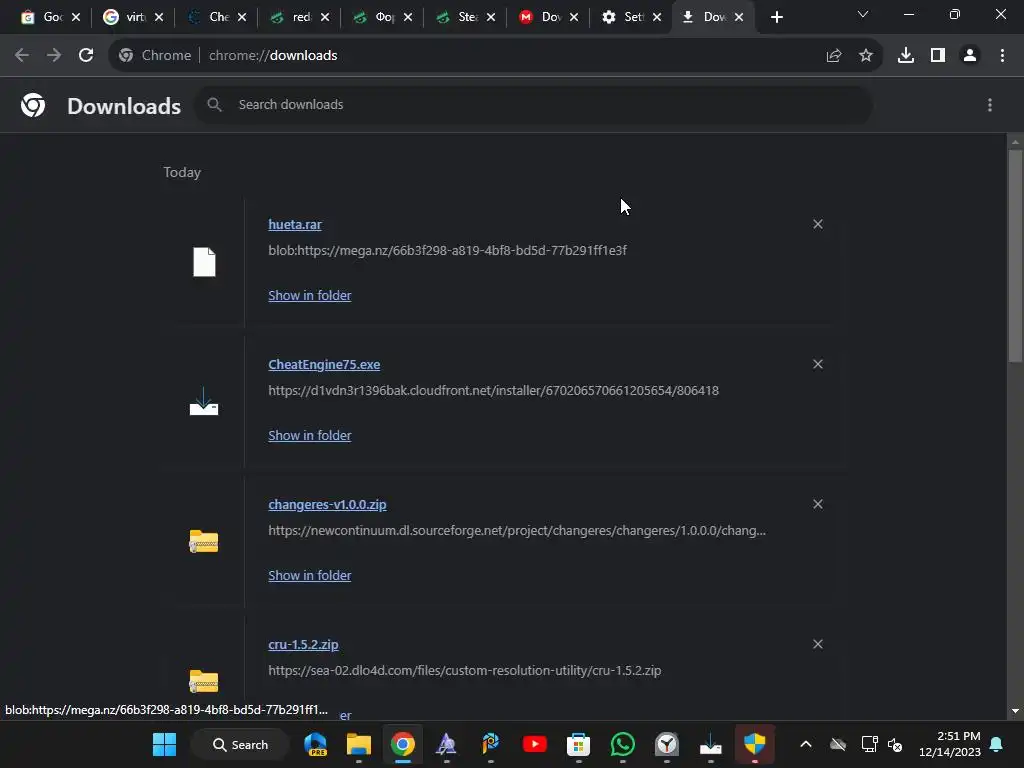Open YouTube from the taskbar
The image size is (1024, 768).
[x=534, y=744]
